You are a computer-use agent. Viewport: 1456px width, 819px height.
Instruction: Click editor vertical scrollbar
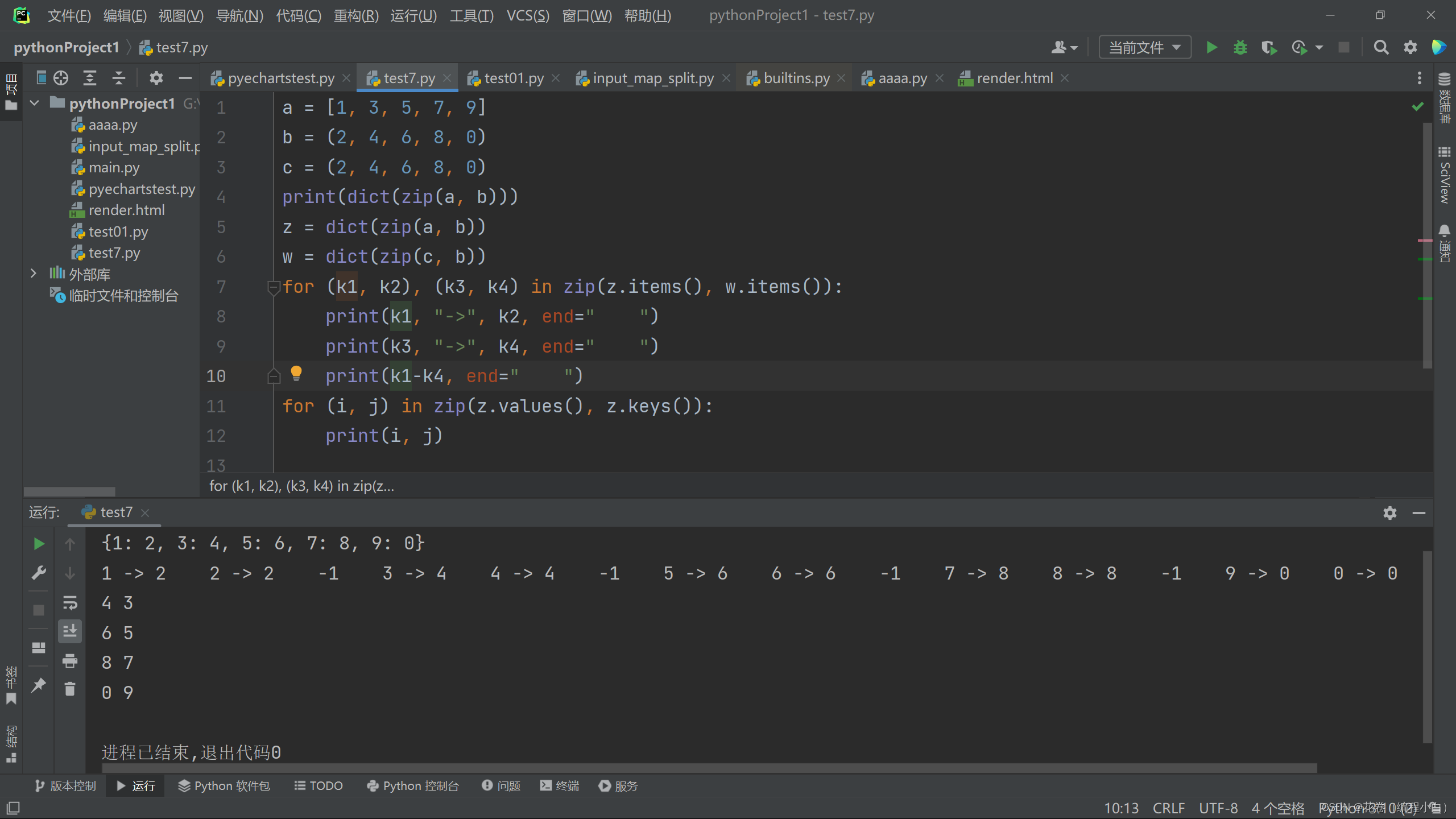1427,245
